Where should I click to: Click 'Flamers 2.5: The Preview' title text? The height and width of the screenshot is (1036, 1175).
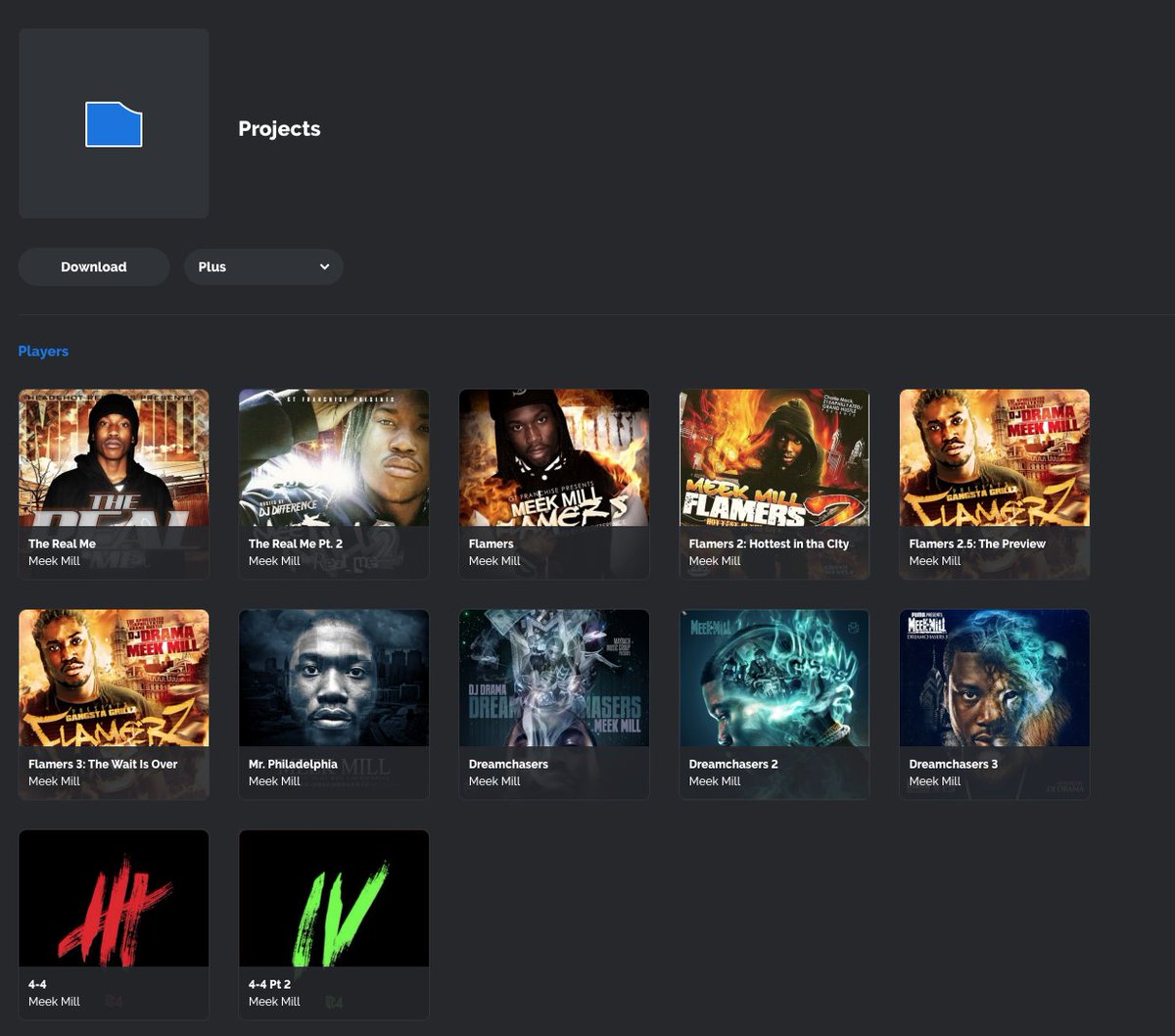(977, 543)
